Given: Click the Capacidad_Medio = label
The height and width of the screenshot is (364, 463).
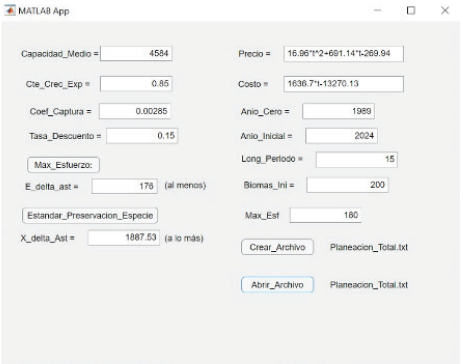Looking at the screenshot, I should tap(60, 54).
